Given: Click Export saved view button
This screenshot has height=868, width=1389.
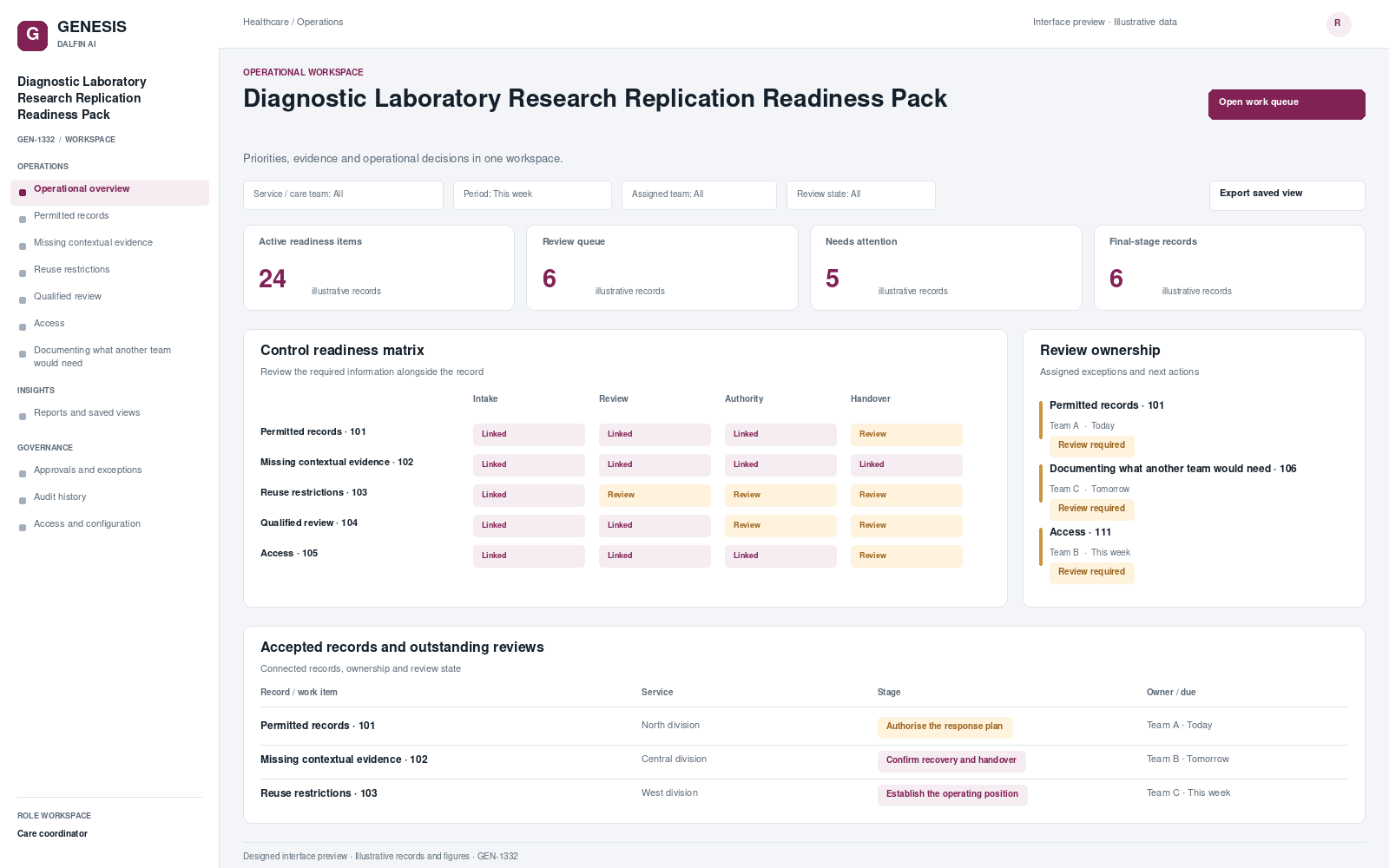Looking at the screenshot, I should tap(1287, 195).
